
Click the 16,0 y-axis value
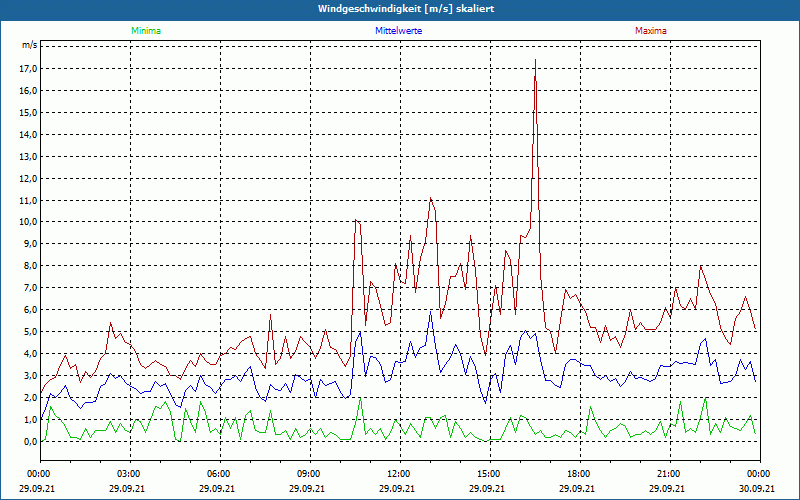[29, 90]
